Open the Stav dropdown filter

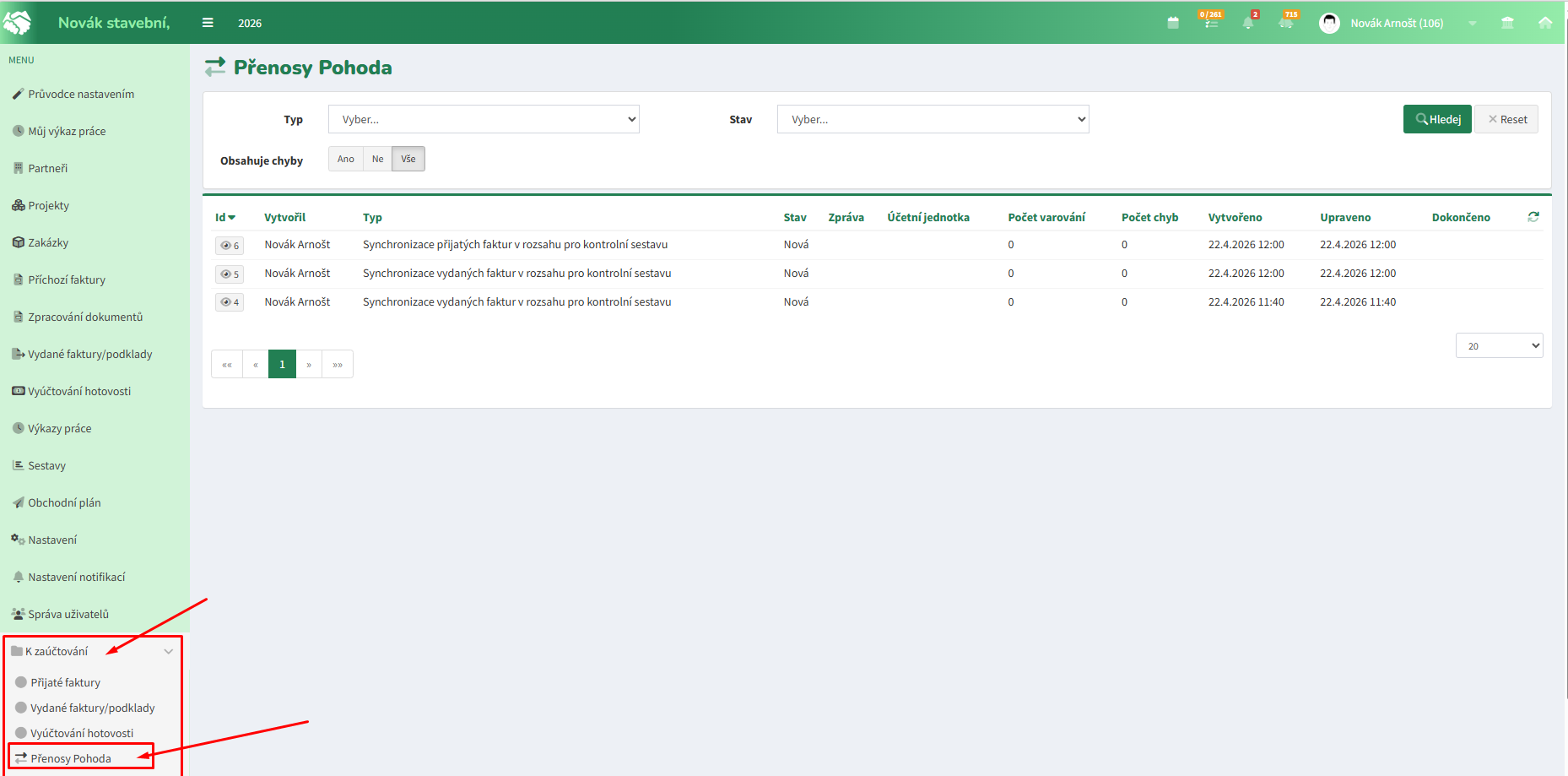pos(933,119)
